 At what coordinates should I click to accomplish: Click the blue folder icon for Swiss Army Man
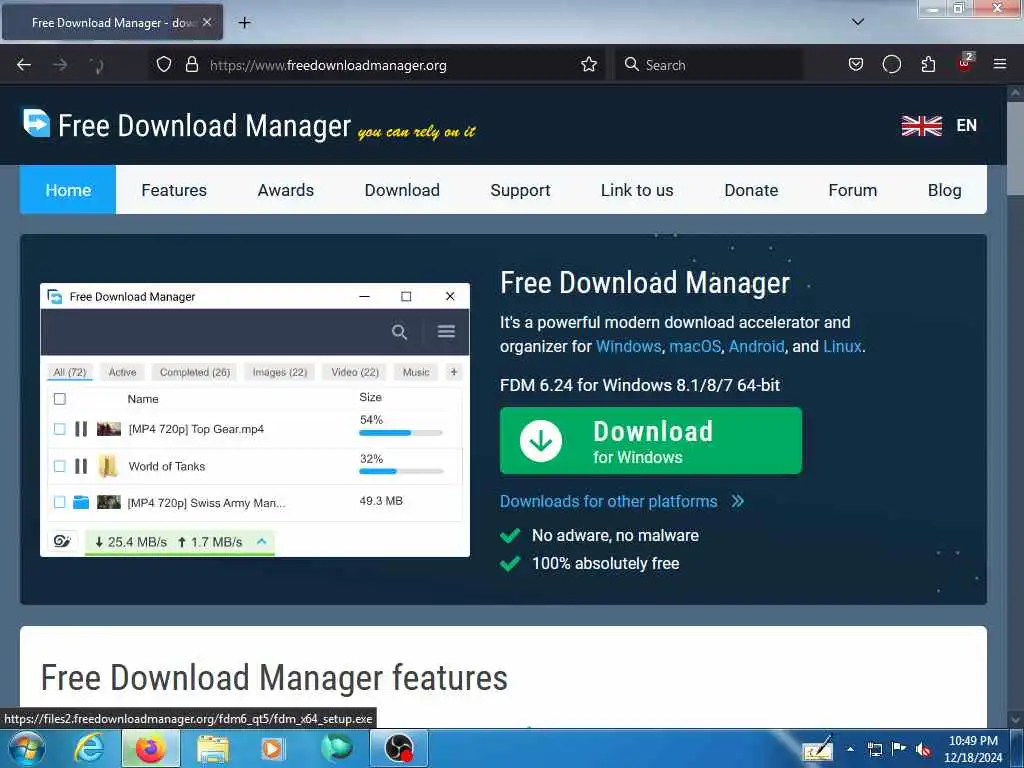point(81,502)
